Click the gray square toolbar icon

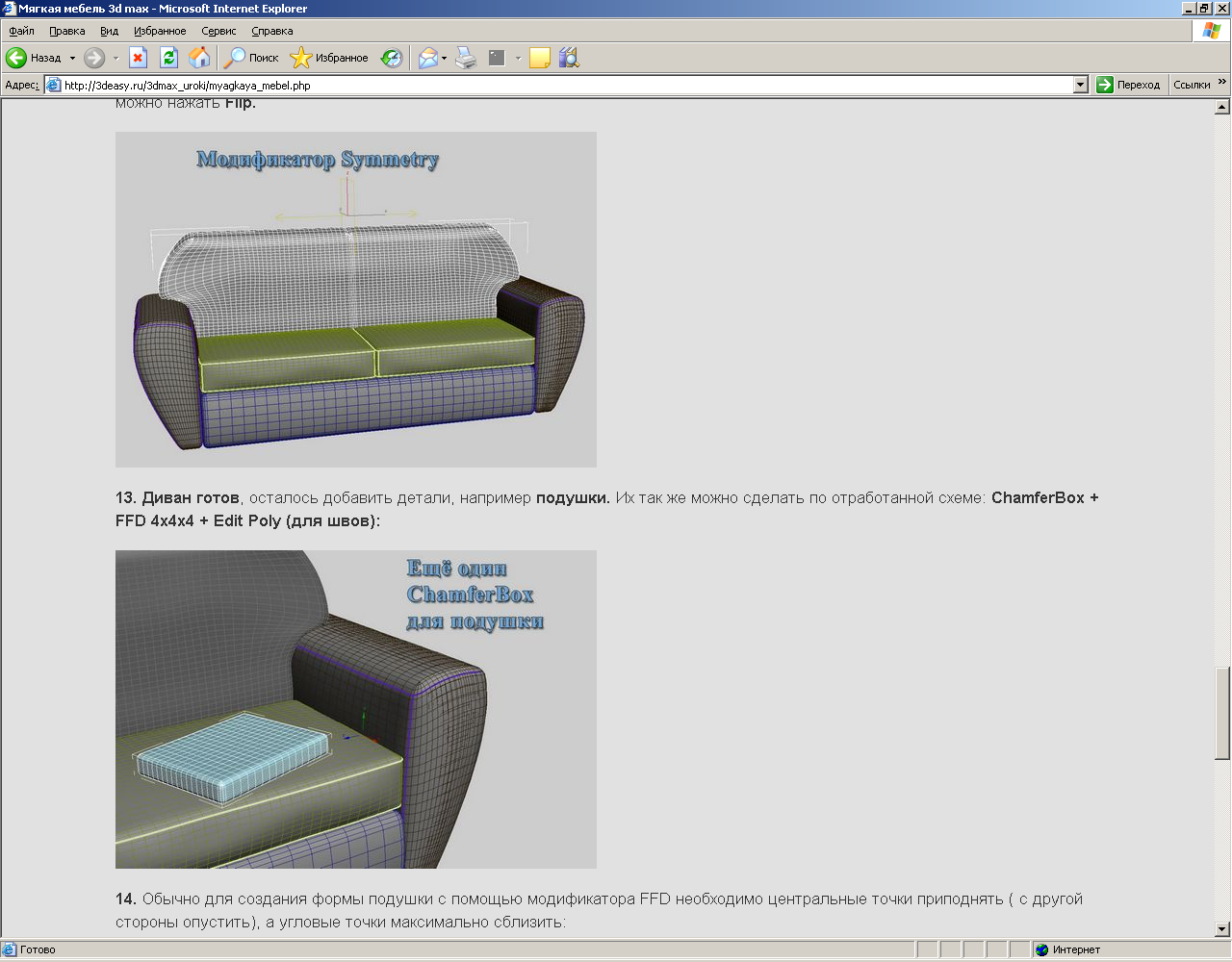497,58
